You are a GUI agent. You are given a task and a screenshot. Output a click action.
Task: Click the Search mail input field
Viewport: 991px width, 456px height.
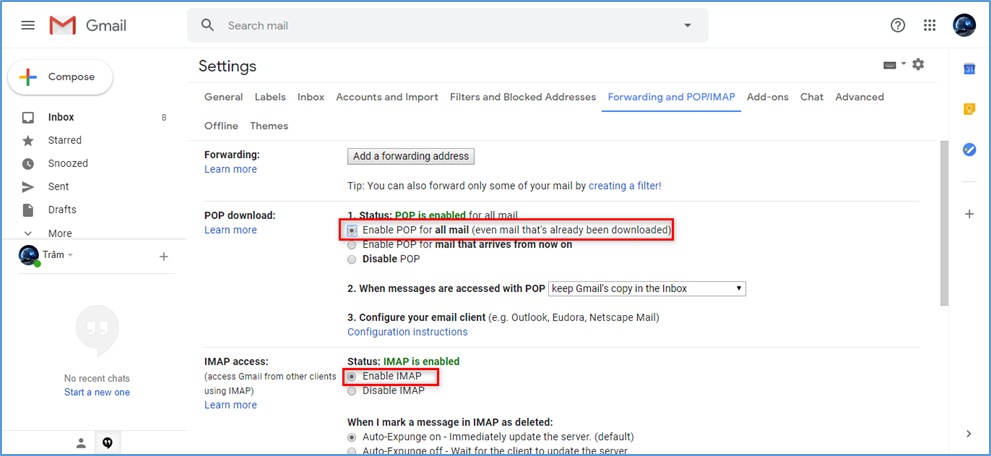(440, 25)
